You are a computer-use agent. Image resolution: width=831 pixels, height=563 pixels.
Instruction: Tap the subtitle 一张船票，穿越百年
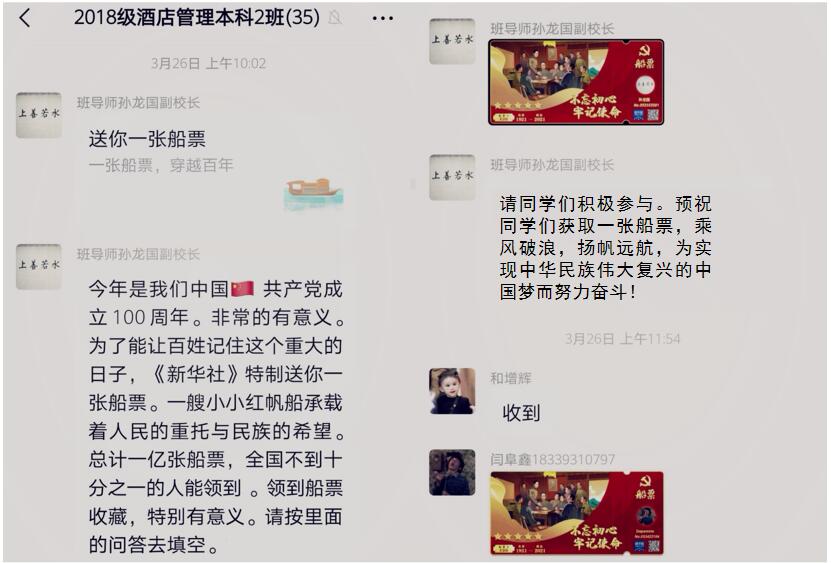161,165
